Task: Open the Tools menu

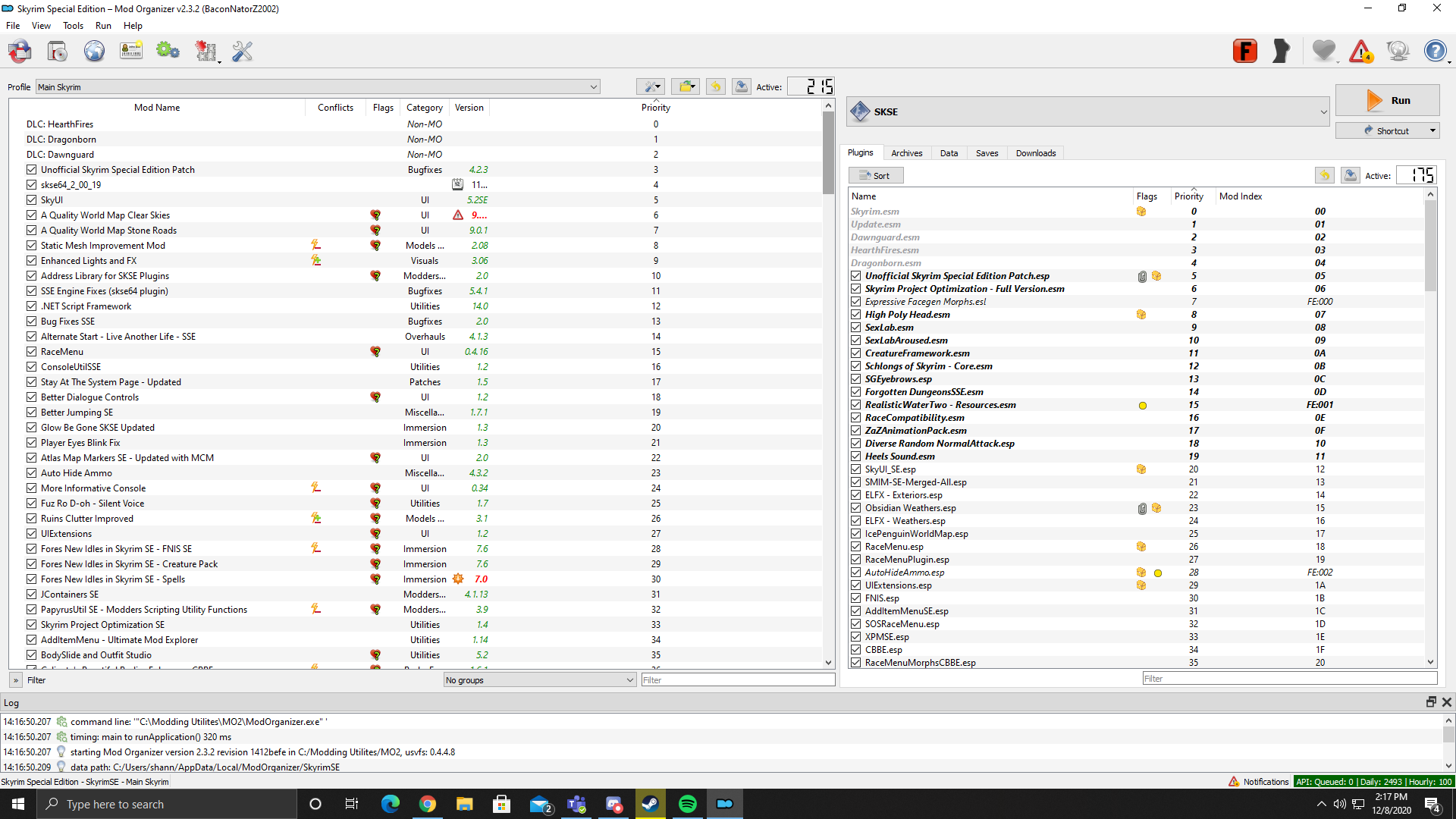Action: [73, 26]
